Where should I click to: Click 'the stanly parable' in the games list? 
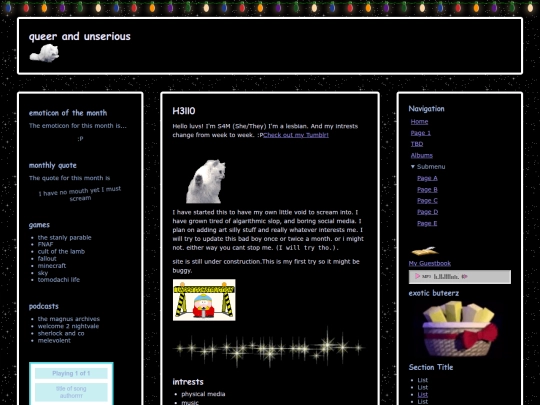[64, 238]
